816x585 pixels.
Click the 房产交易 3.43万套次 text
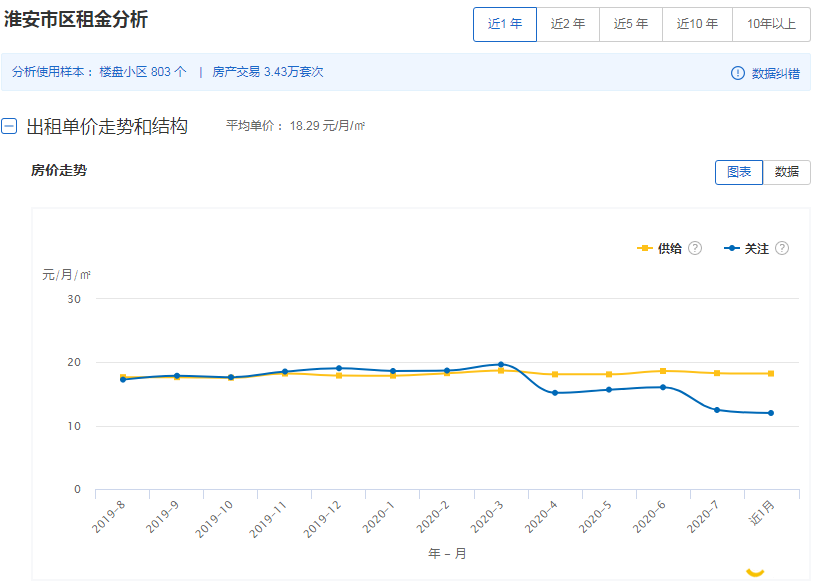(x=267, y=72)
